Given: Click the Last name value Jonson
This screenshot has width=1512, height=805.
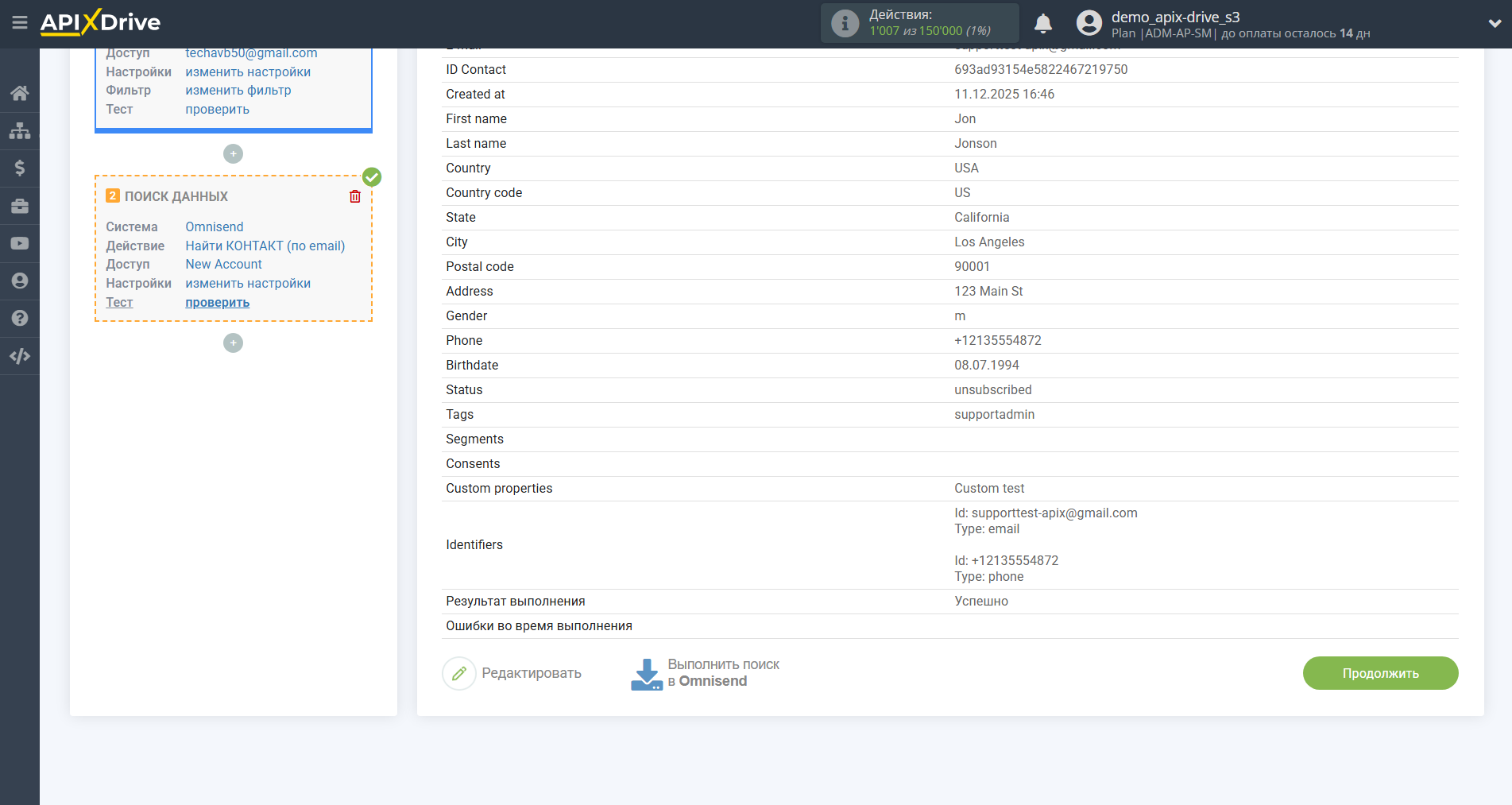Looking at the screenshot, I should [976, 143].
